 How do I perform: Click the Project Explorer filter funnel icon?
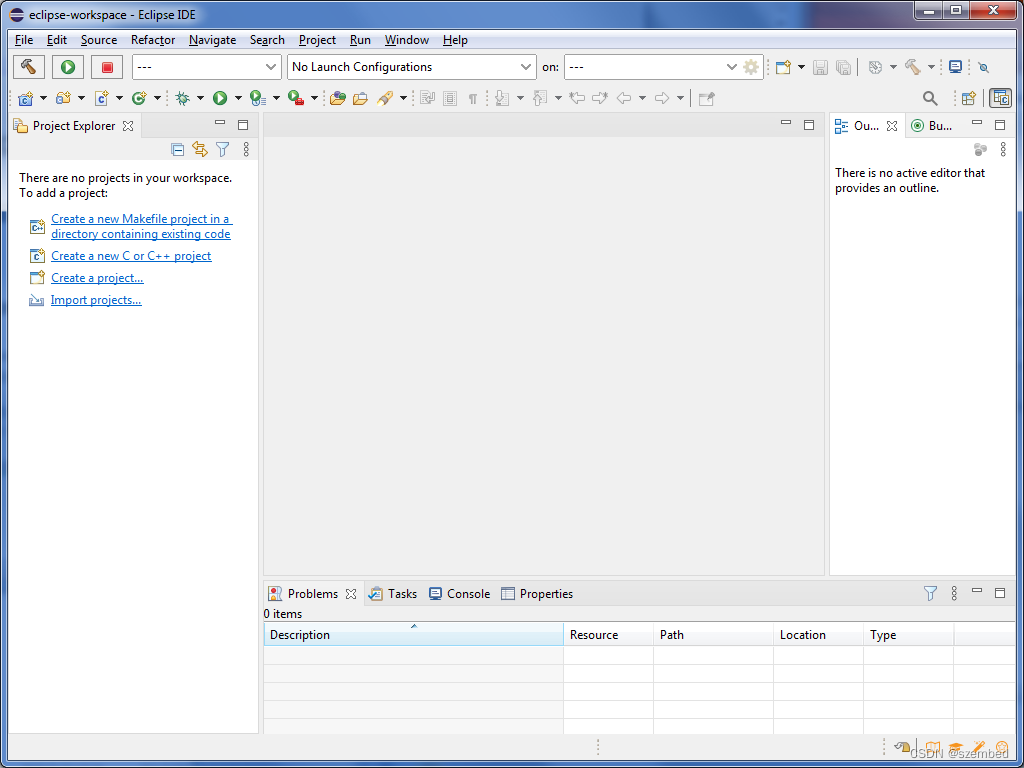pyautogui.click(x=223, y=150)
